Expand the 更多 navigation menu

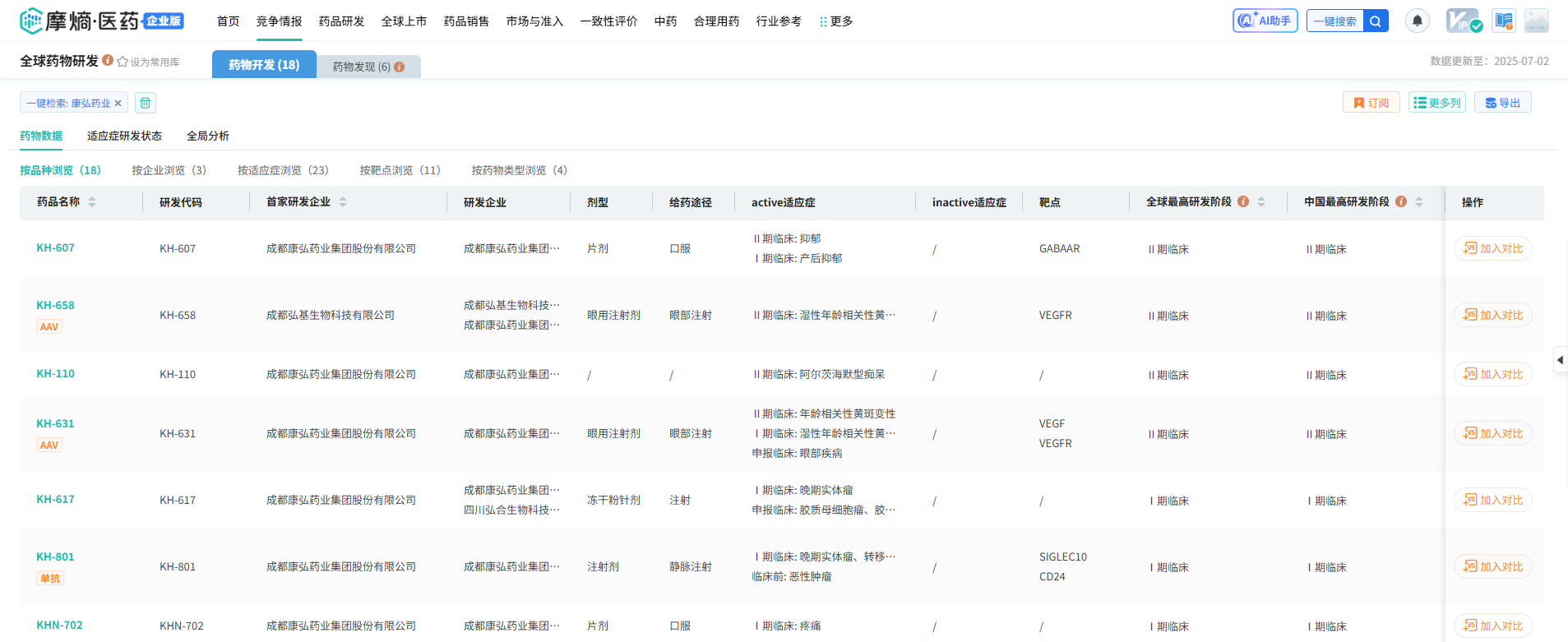coord(836,21)
